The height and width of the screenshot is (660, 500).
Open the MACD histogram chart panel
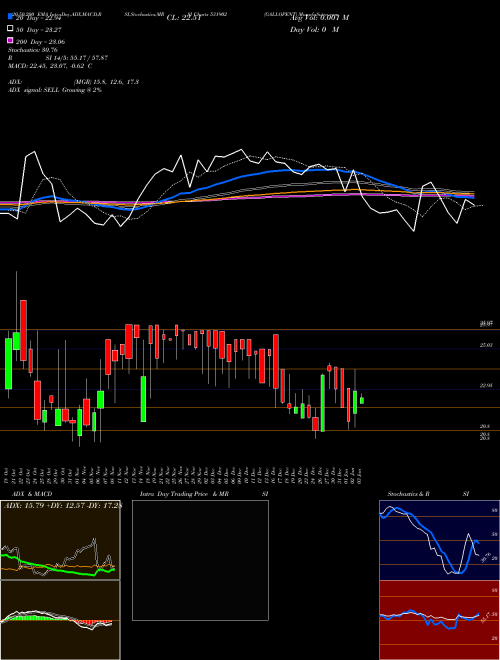coord(60,620)
